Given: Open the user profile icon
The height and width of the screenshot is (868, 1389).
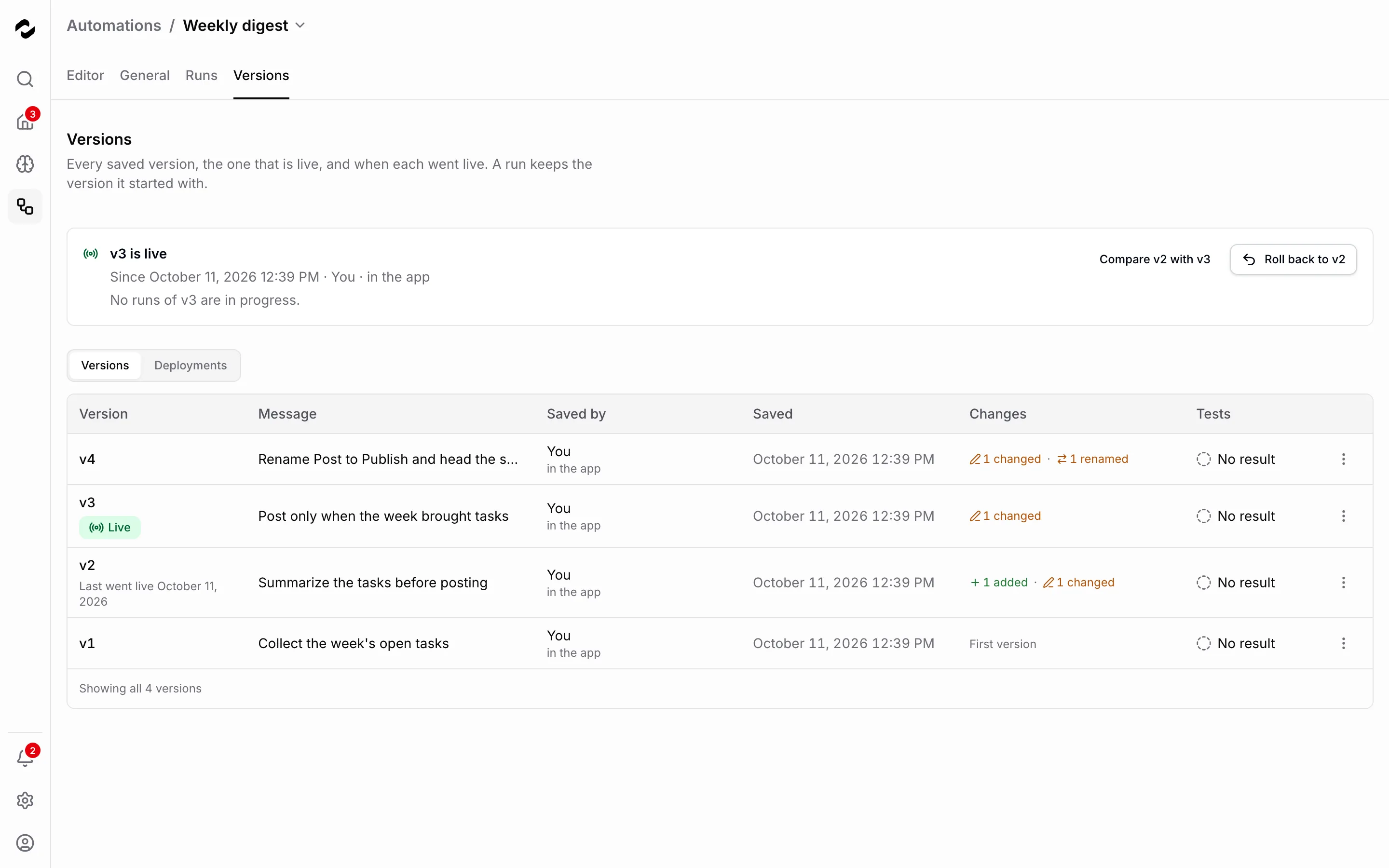Looking at the screenshot, I should [x=25, y=843].
